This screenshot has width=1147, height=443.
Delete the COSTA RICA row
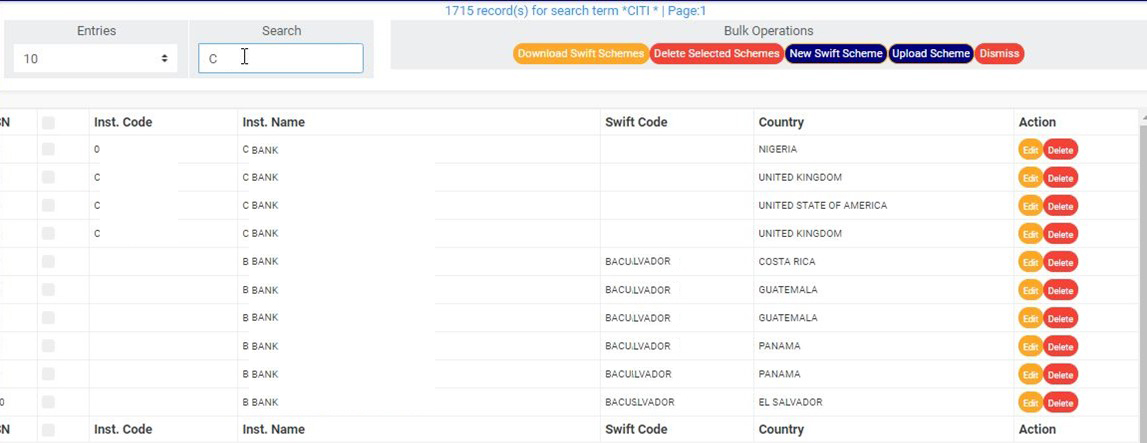point(1060,262)
